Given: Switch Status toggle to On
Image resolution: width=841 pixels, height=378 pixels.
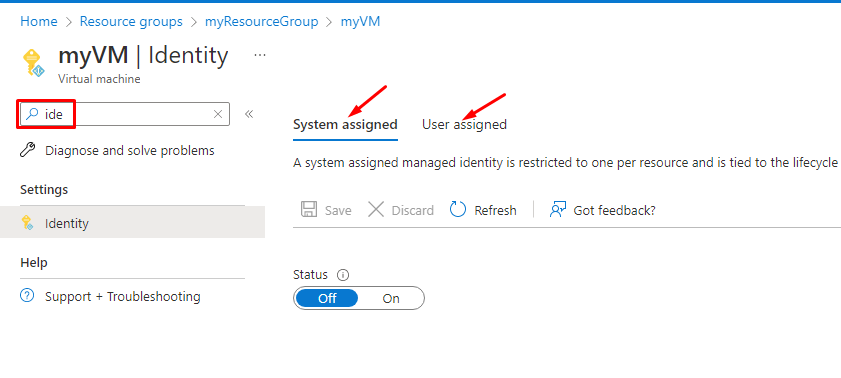Looking at the screenshot, I should 391,299.
